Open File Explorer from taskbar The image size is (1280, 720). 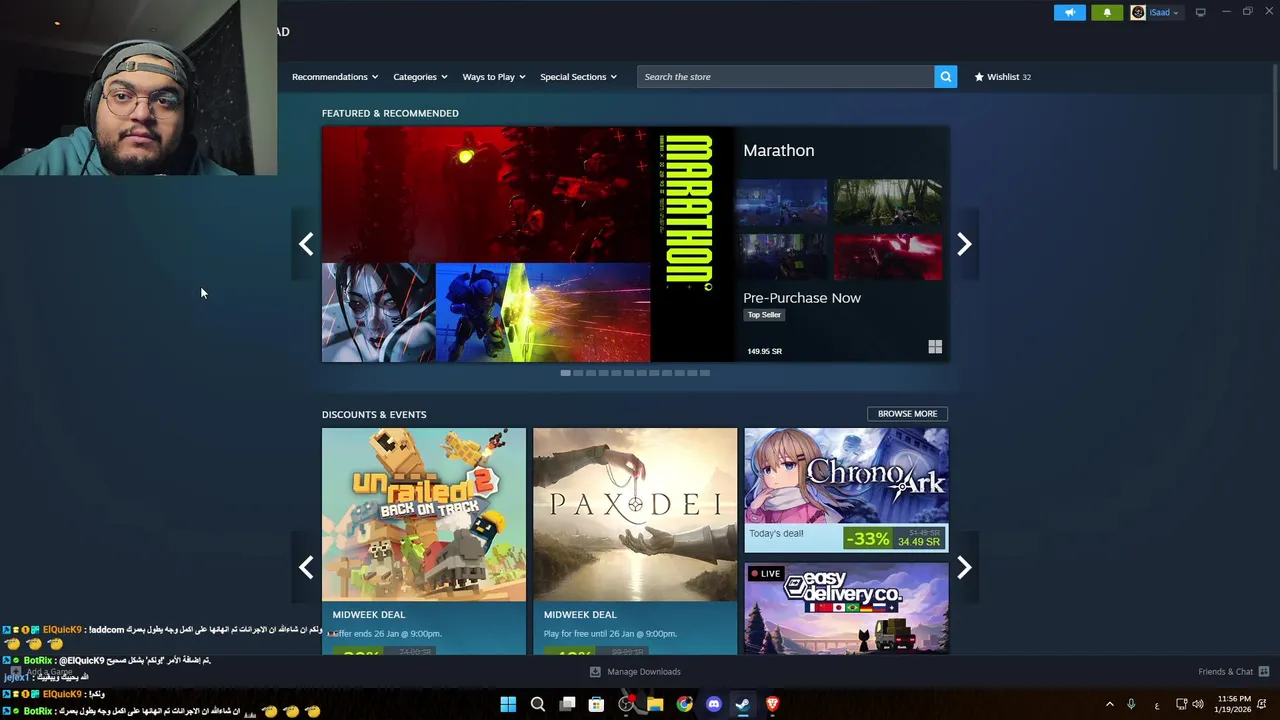click(x=655, y=704)
